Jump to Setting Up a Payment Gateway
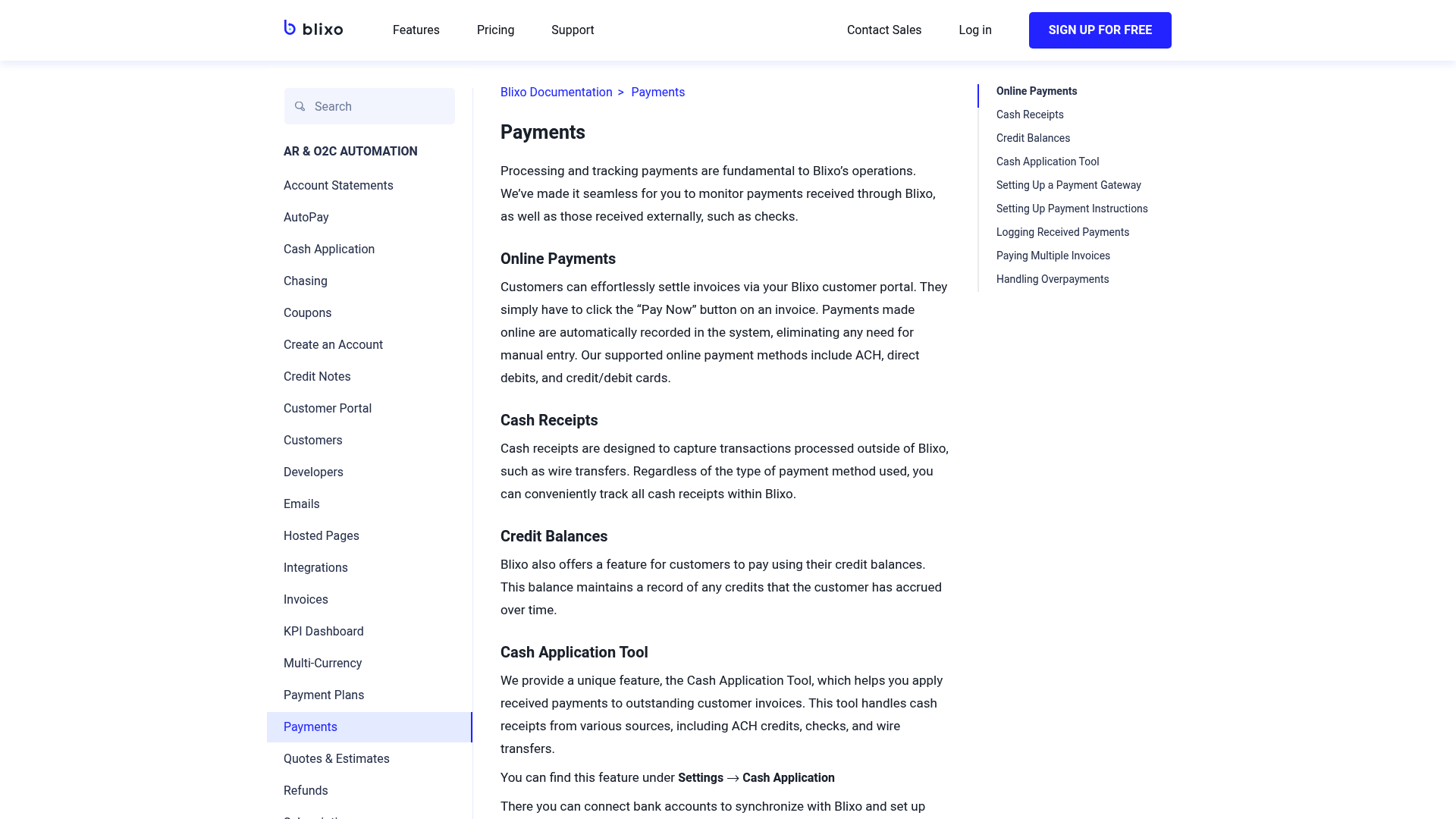The height and width of the screenshot is (819, 1456). tap(1068, 185)
